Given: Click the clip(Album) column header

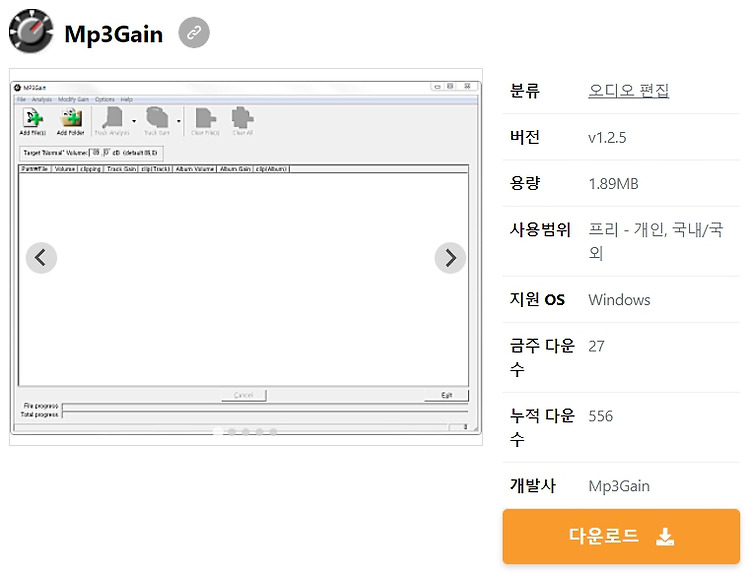Looking at the screenshot, I should tap(272, 169).
